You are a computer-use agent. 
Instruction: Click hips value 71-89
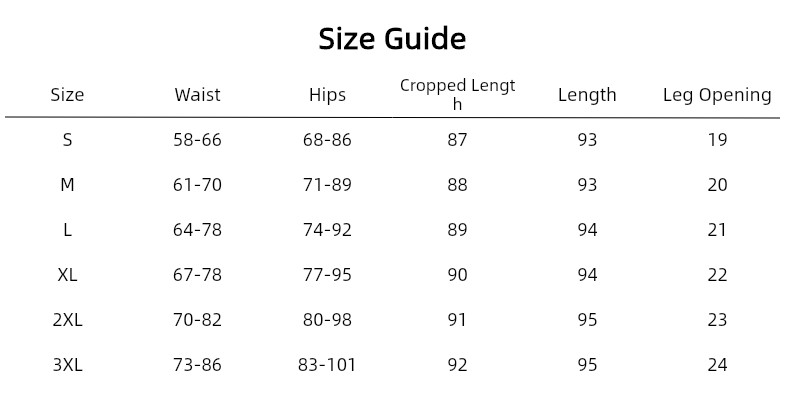coord(327,185)
